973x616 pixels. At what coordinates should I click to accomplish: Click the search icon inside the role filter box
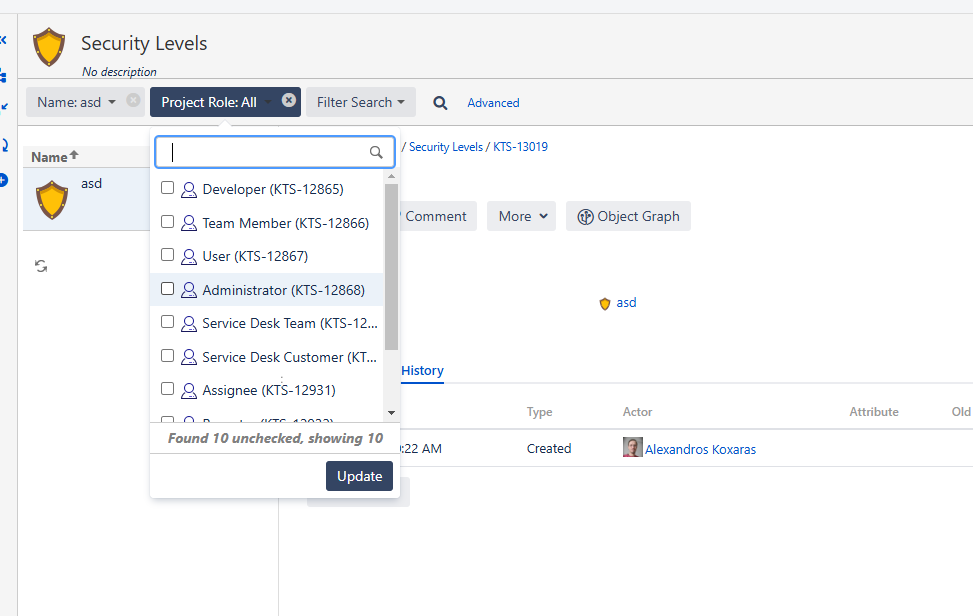376,152
